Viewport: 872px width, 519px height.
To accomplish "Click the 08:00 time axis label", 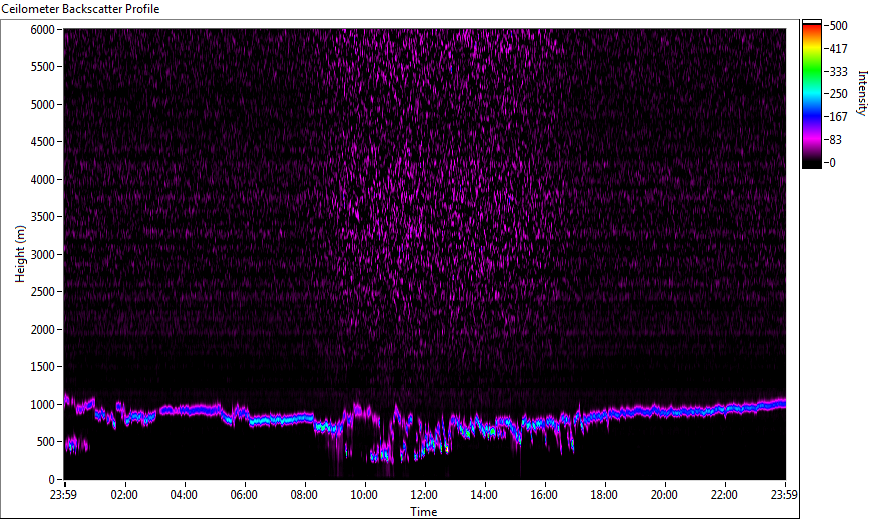I will [304, 495].
